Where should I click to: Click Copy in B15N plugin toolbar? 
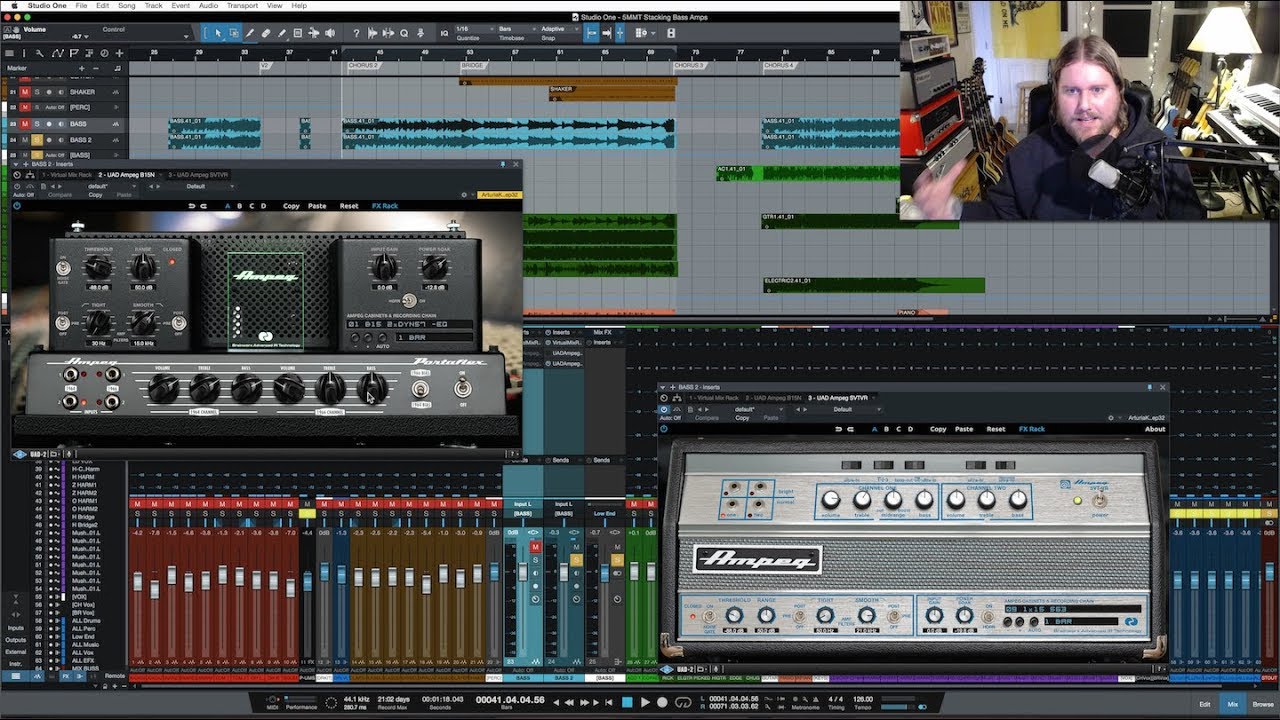(x=291, y=206)
